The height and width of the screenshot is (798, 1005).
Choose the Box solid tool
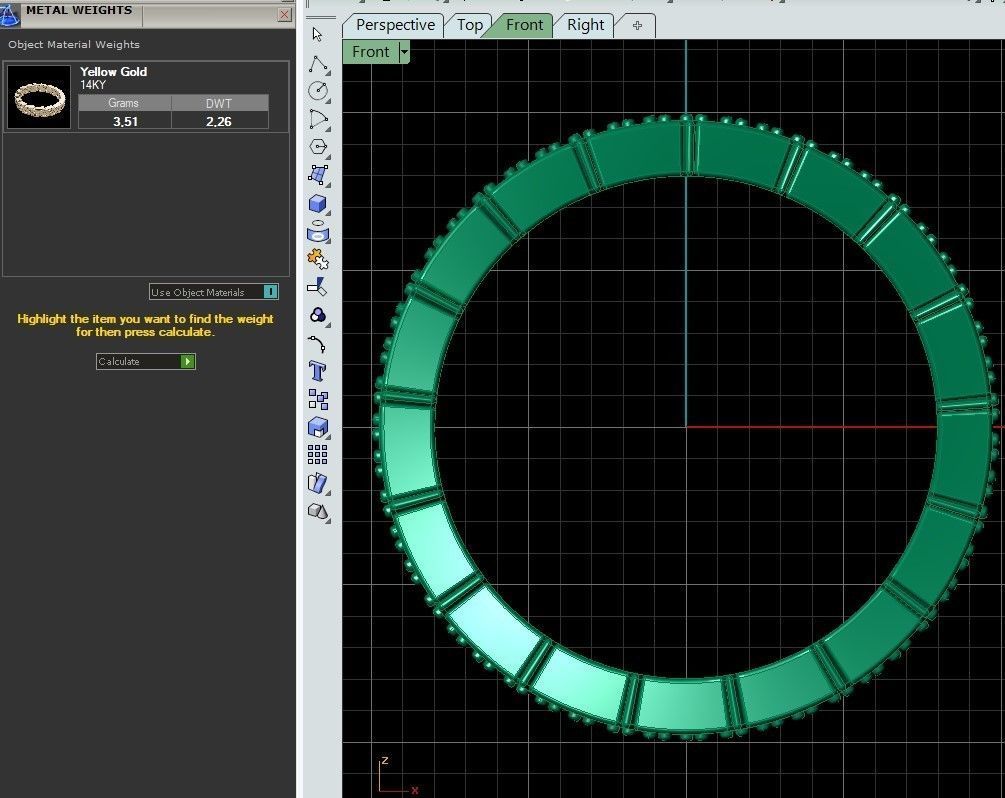tap(318, 204)
